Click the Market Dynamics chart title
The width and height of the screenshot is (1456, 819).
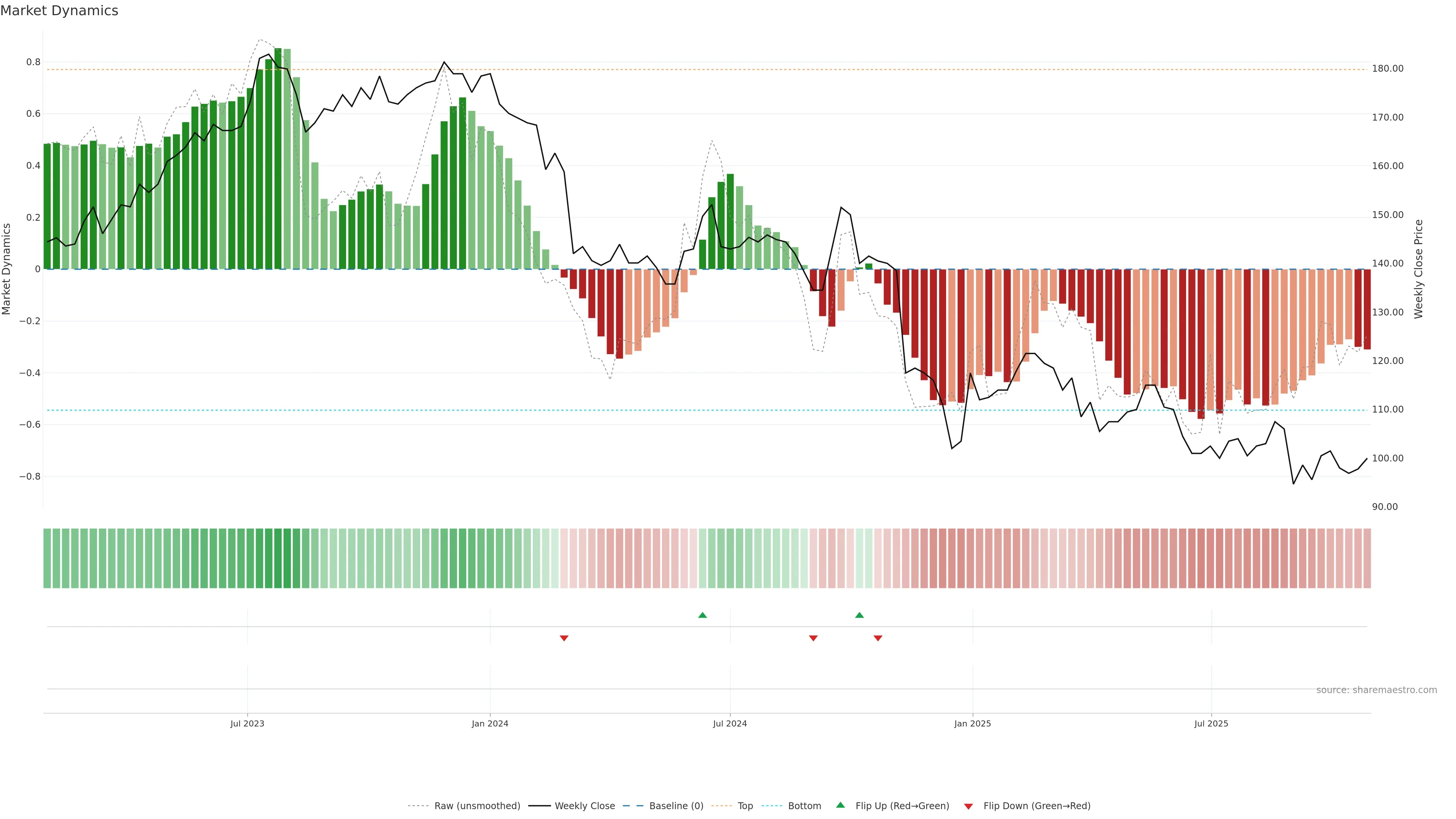[60, 11]
